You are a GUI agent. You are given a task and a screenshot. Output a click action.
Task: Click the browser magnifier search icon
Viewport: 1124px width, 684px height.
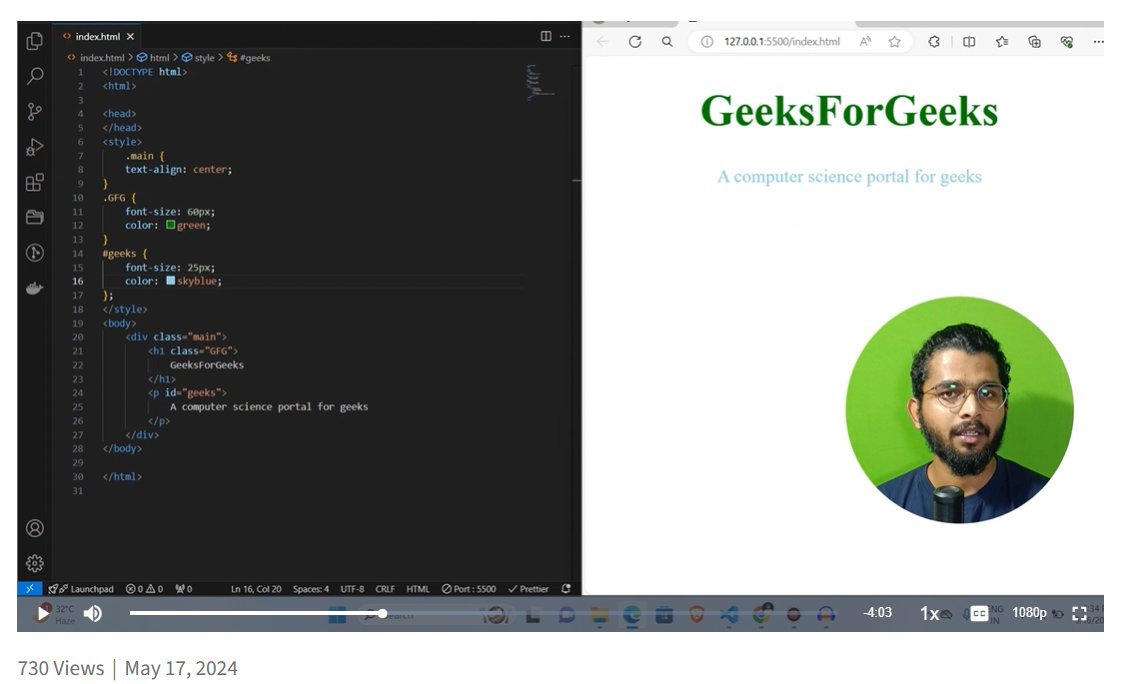pyautogui.click(x=667, y=42)
